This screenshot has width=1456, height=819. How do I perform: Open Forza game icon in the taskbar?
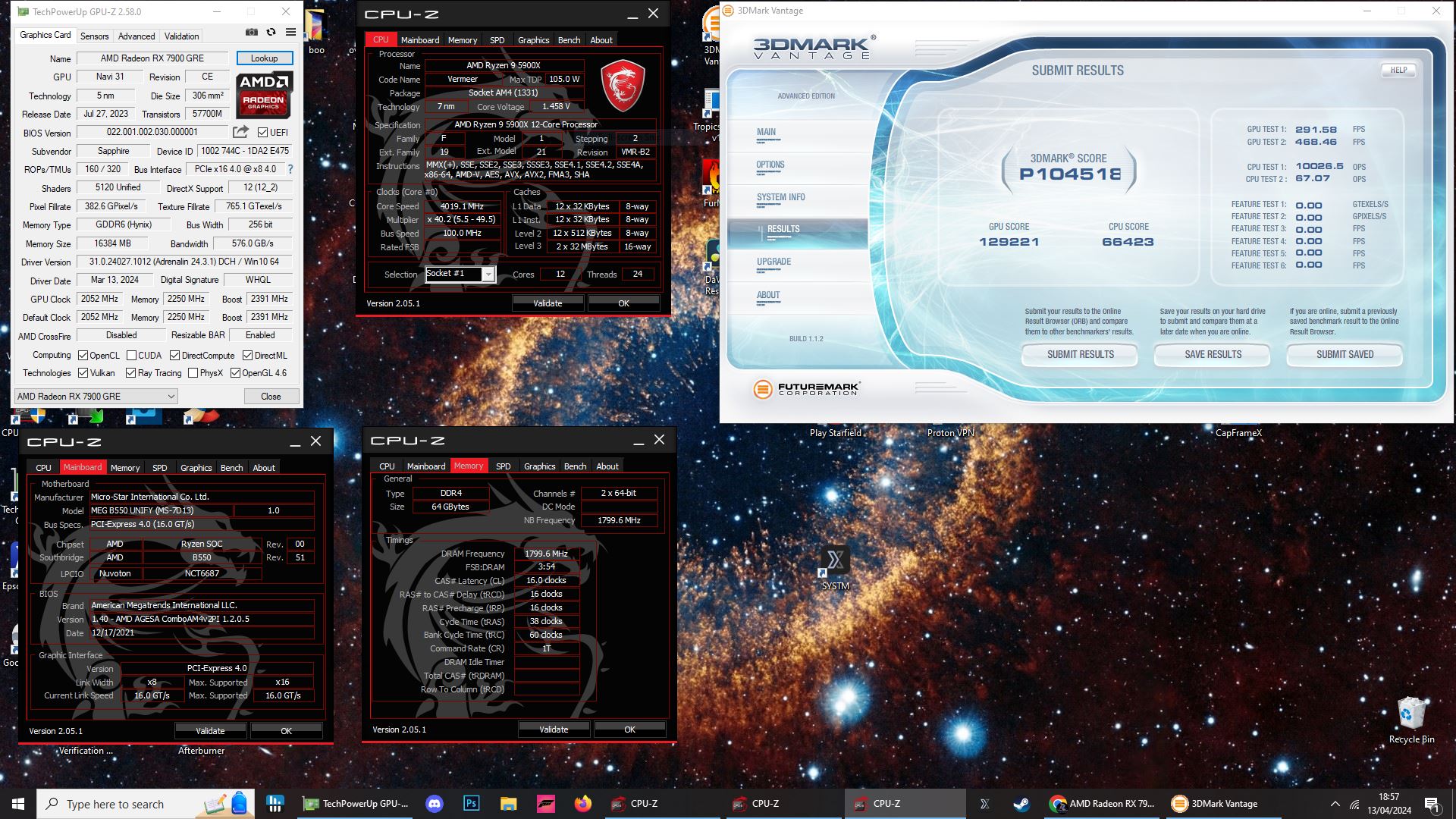pos(545,804)
